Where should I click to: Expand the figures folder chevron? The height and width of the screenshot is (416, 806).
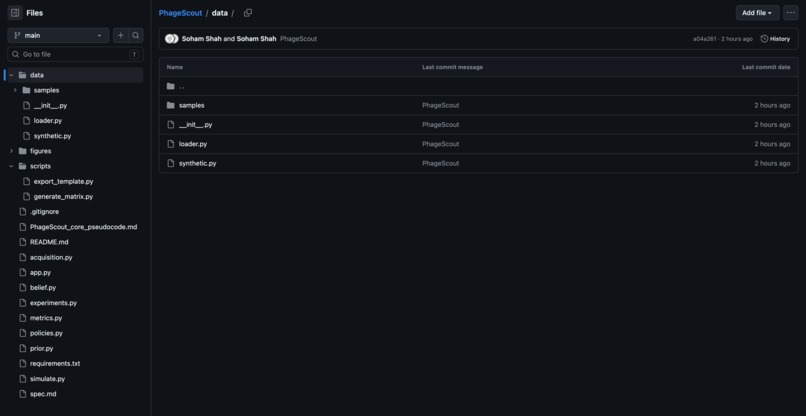(11, 151)
